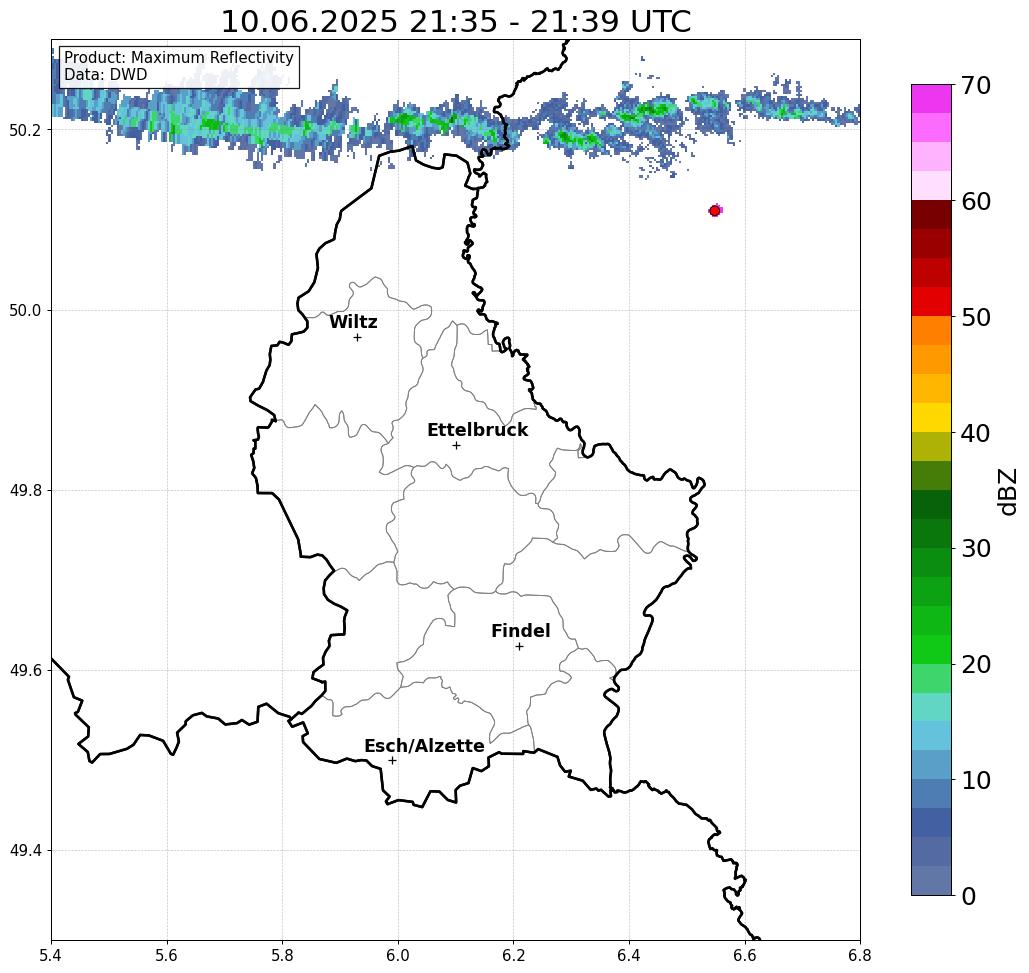Click the plus marker below Findel
The width and height of the screenshot is (1029, 973).
tap(519, 647)
